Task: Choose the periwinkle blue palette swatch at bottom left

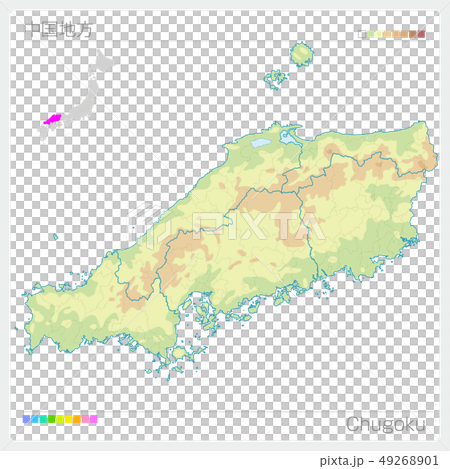Action: pos(26,419)
